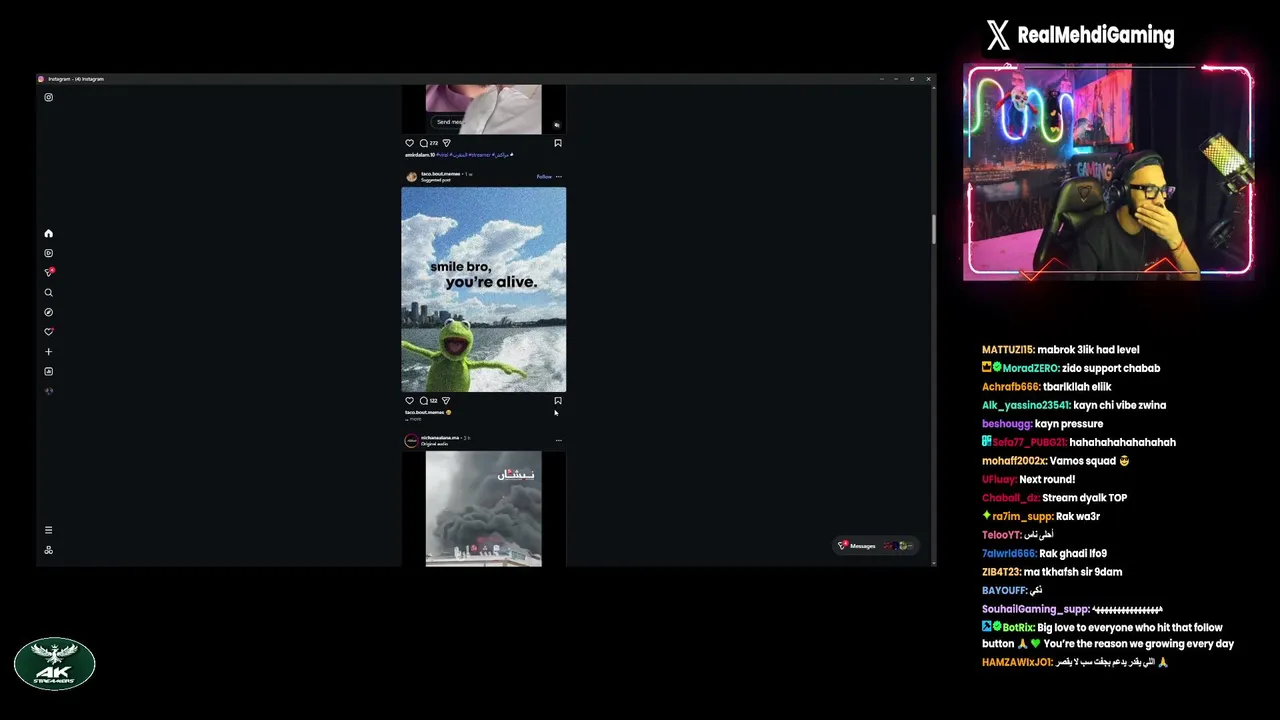Screen dimensions: 1280x720
Task: Click the Instagram logo in the sidebar
Action: click(48, 97)
